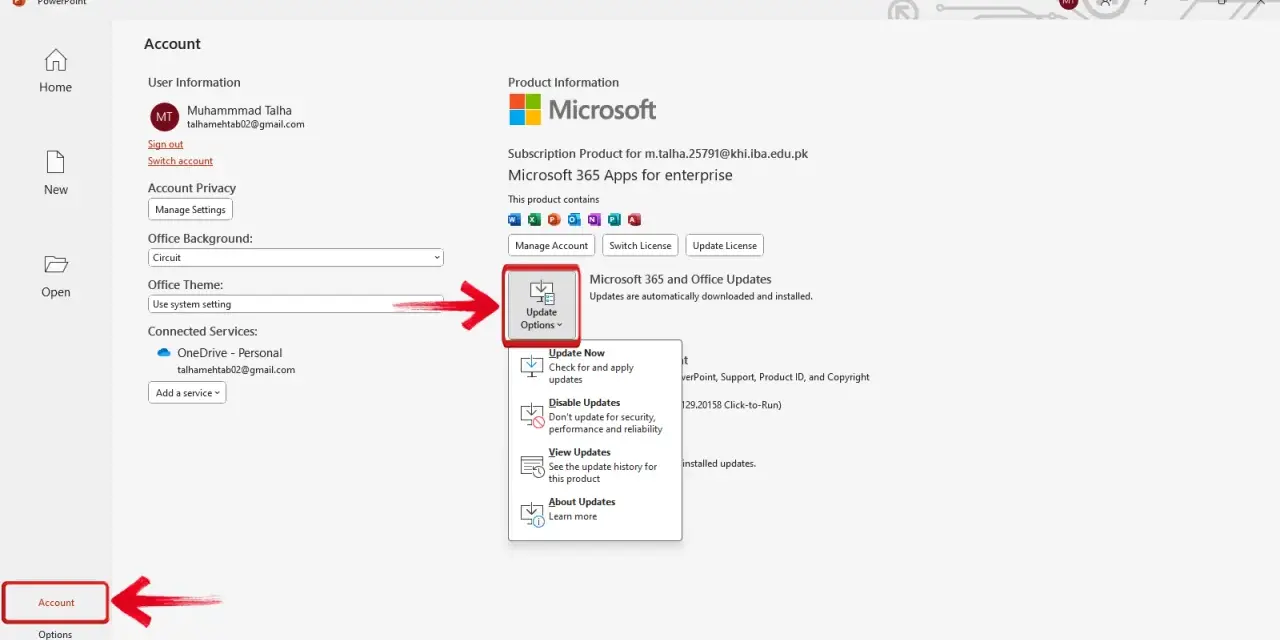The image size is (1280, 640).
Task: Click the Outlook app icon
Action: click(x=574, y=219)
